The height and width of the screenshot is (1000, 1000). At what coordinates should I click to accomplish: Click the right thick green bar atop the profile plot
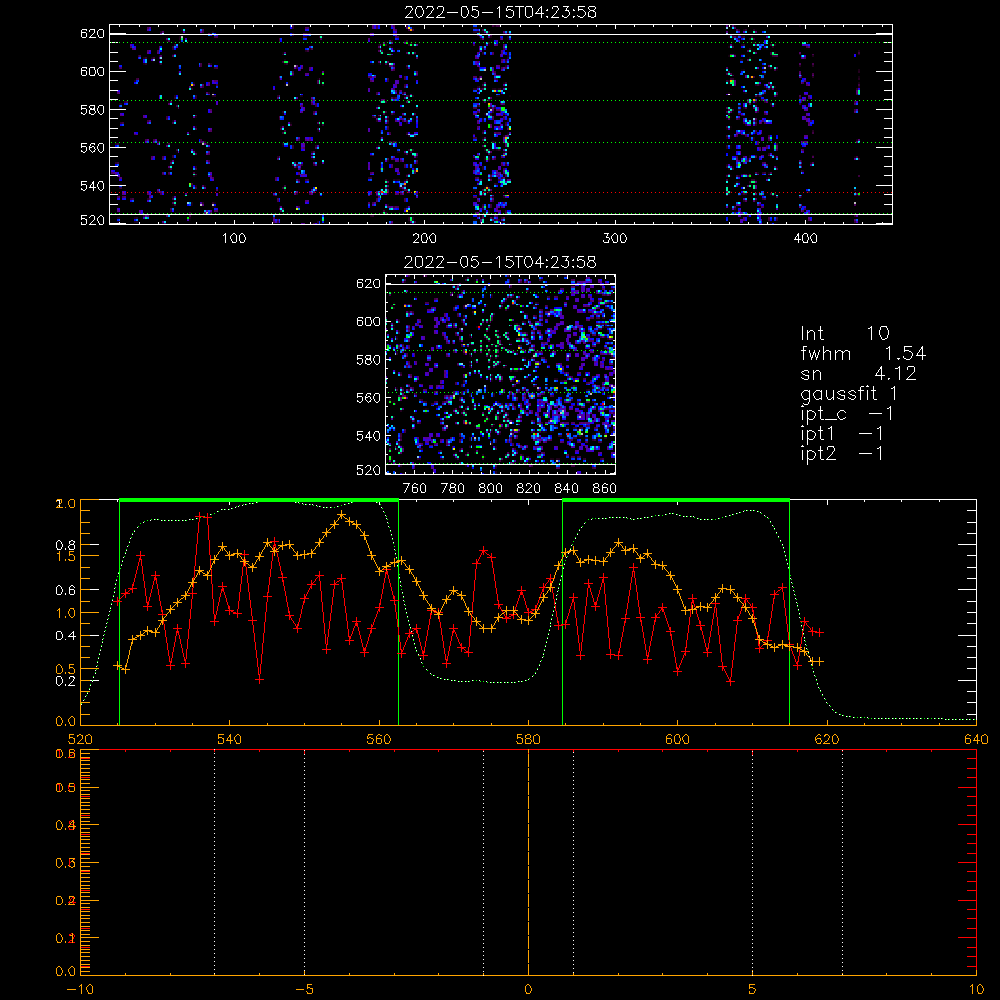pos(676,501)
